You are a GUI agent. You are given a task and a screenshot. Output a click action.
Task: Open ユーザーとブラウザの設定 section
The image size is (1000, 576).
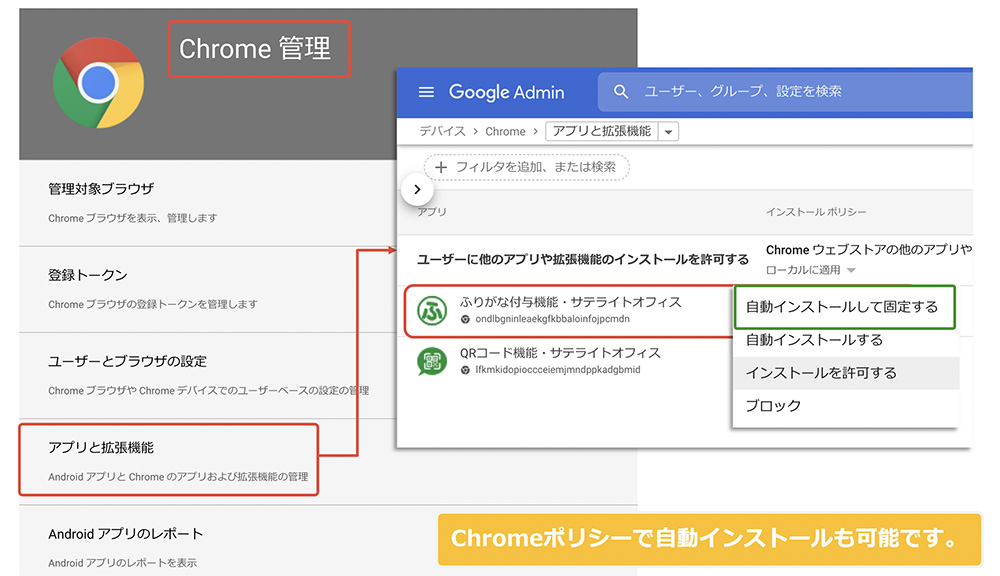207,375
